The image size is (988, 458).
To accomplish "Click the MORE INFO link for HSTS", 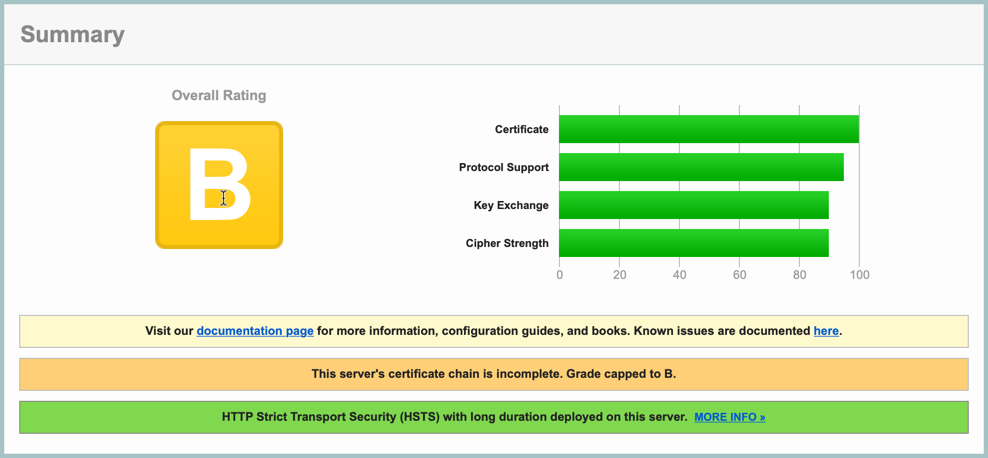I will coord(730,417).
